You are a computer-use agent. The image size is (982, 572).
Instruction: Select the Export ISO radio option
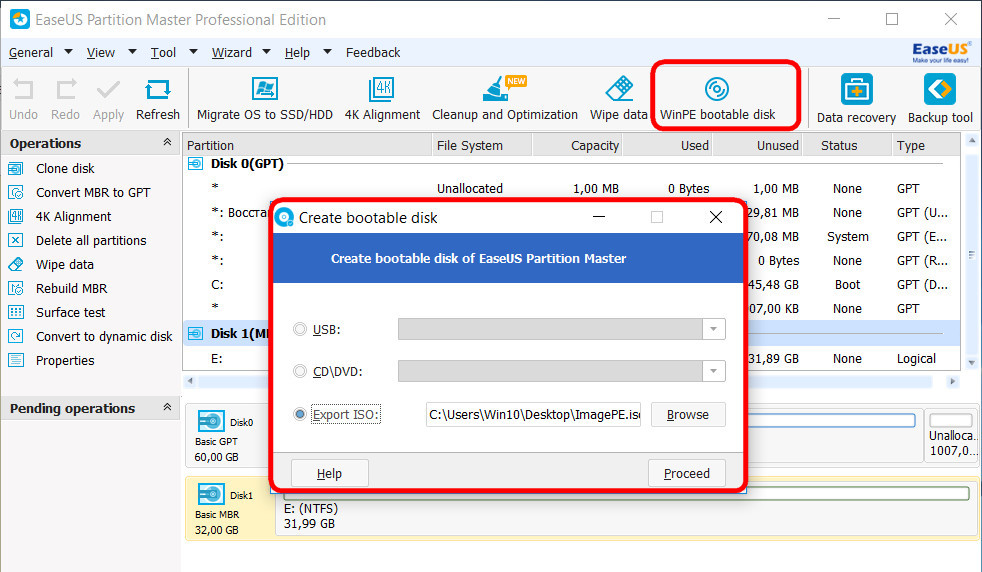coord(300,414)
